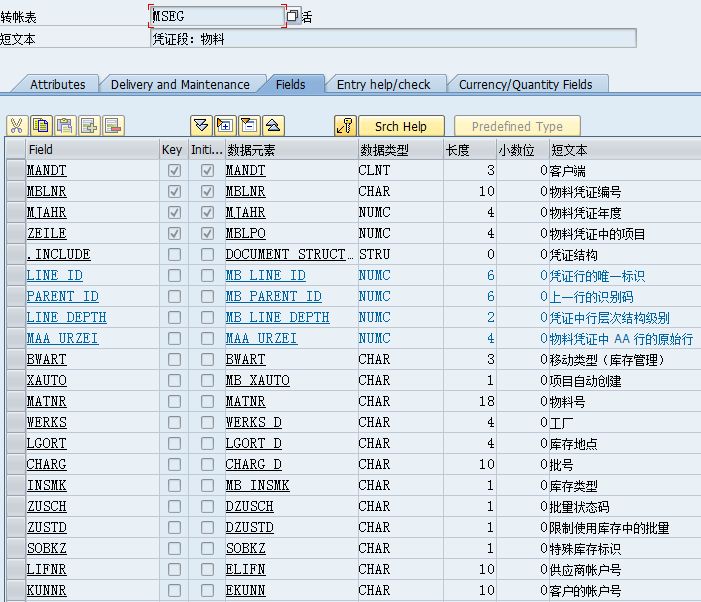Screen dimensions: 701x602
Task: Click length 18 in MATNR row
Action: click(x=486, y=401)
